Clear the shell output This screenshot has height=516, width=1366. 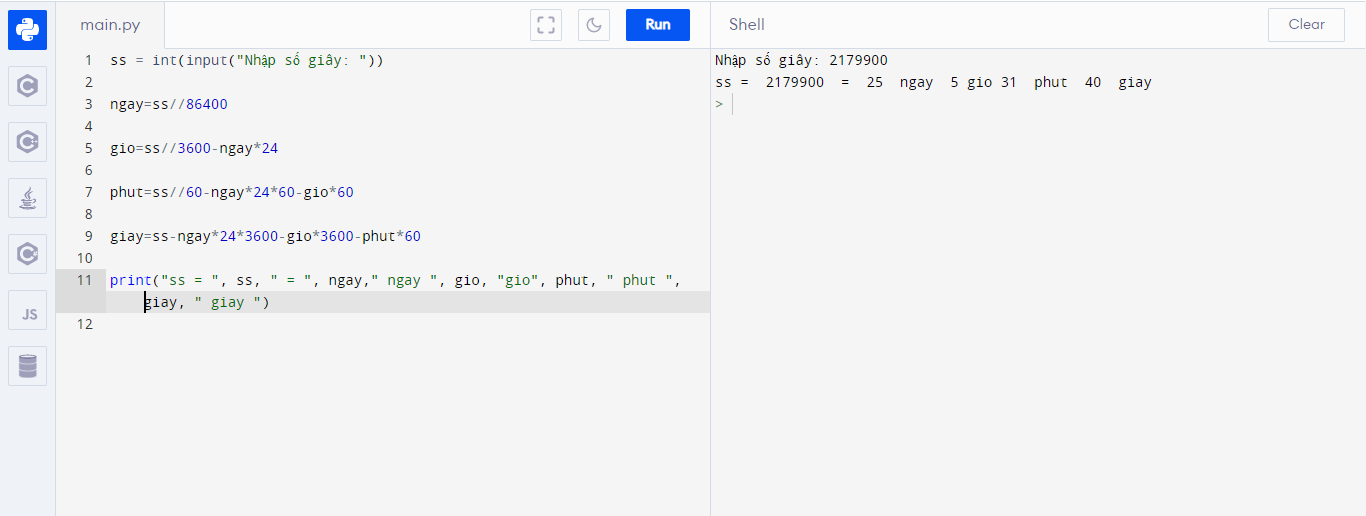[1306, 25]
